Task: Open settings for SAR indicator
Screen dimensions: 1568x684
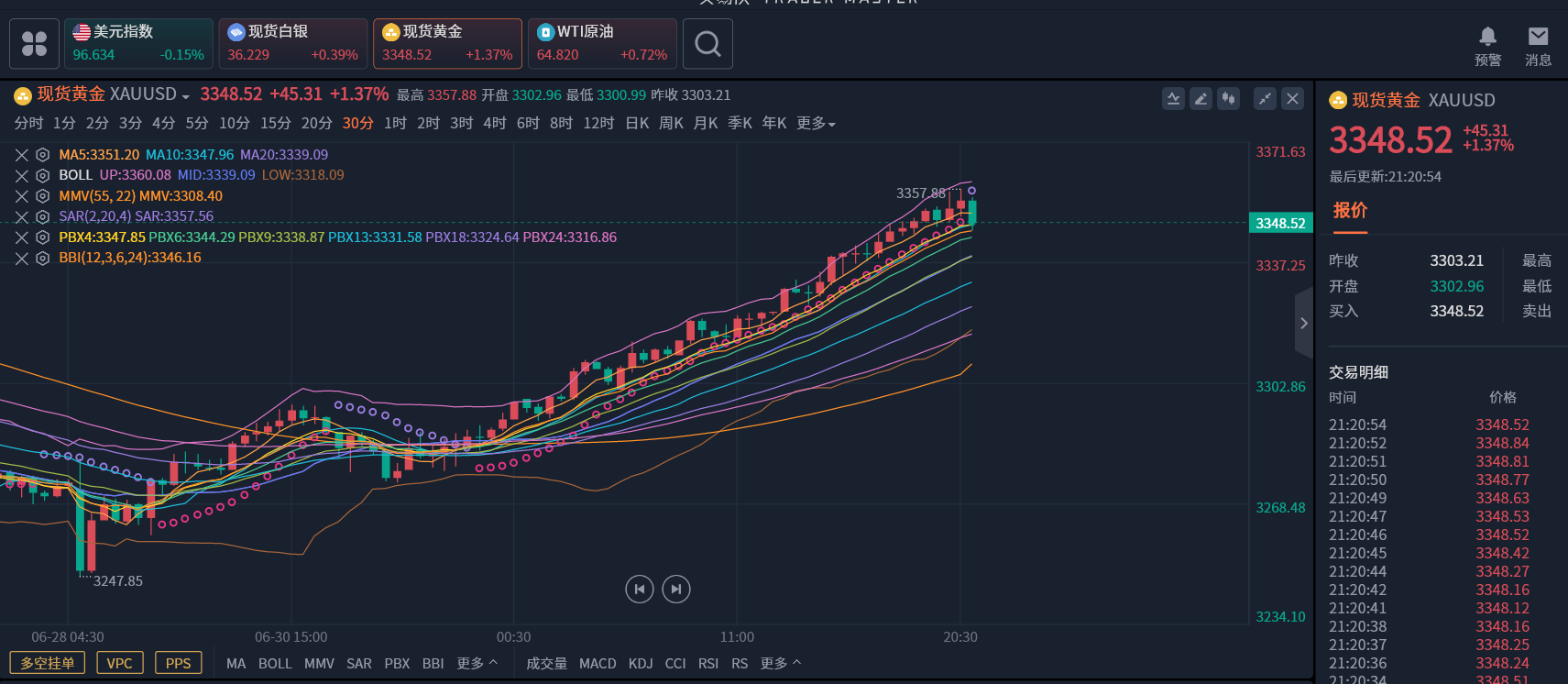Action: [42, 217]
